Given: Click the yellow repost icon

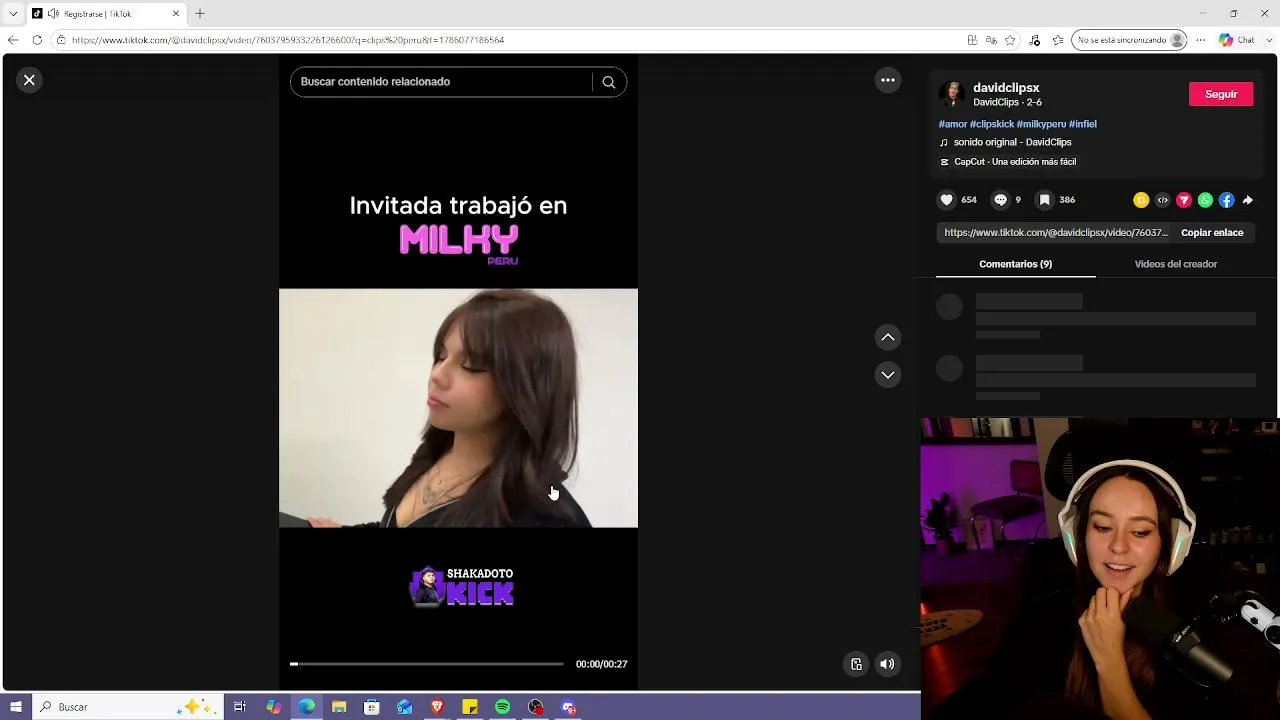Looking at the screenshot, I should (x=1141, y=200).
